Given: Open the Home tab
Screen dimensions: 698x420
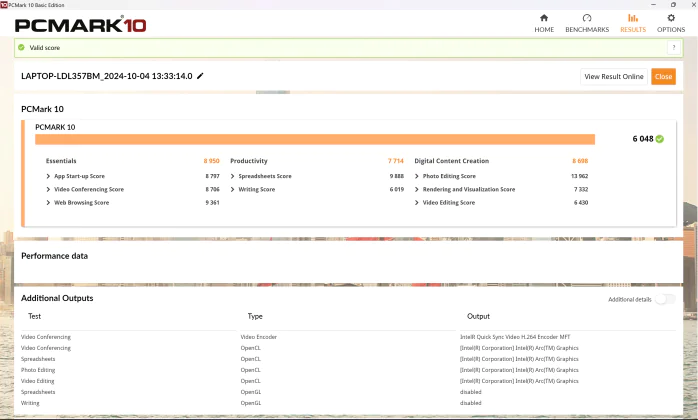Looking at the screenshot, I should tap(544, 23).
